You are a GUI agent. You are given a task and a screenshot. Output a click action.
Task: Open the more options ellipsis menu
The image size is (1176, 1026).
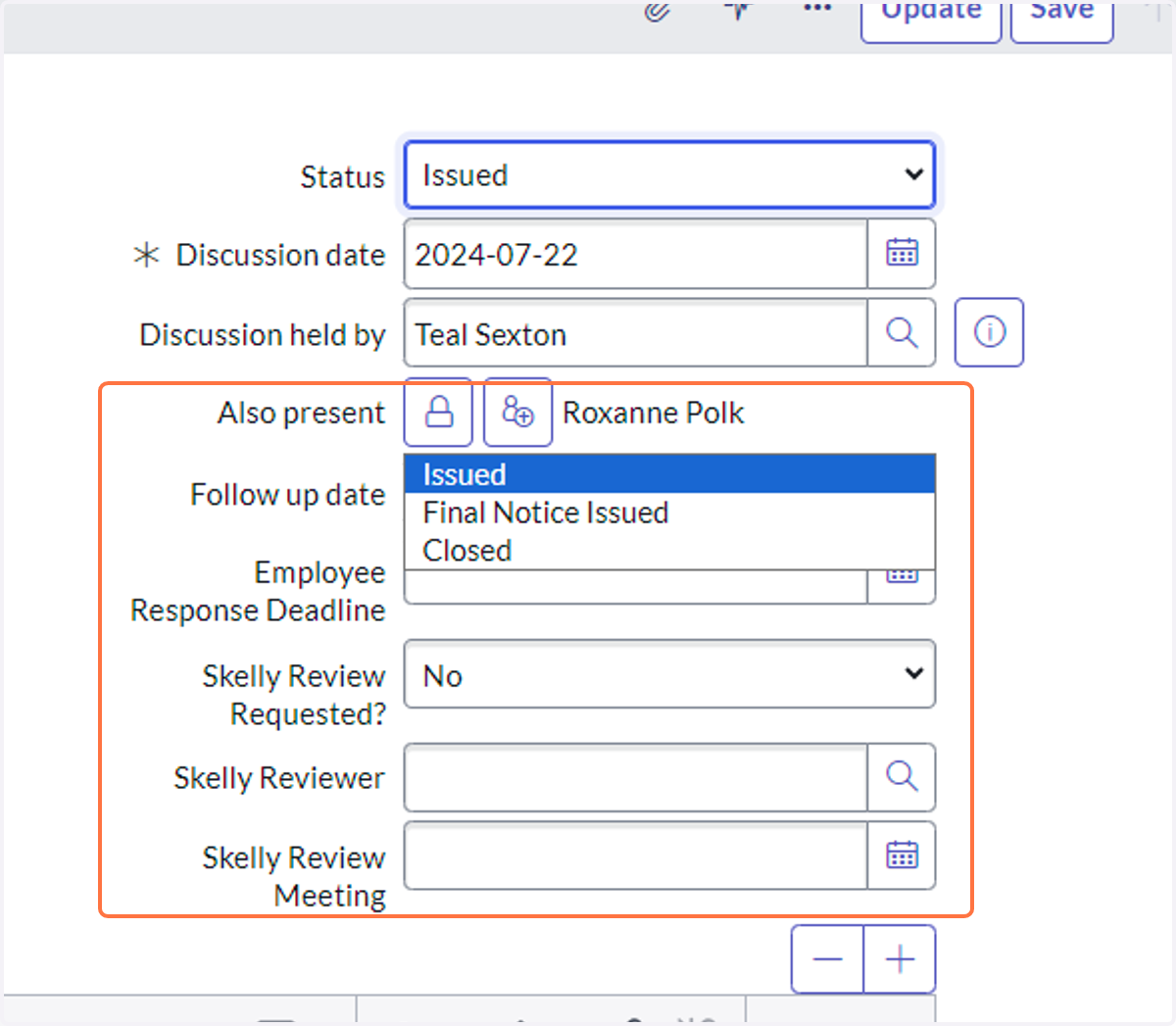tap(817, 8)
